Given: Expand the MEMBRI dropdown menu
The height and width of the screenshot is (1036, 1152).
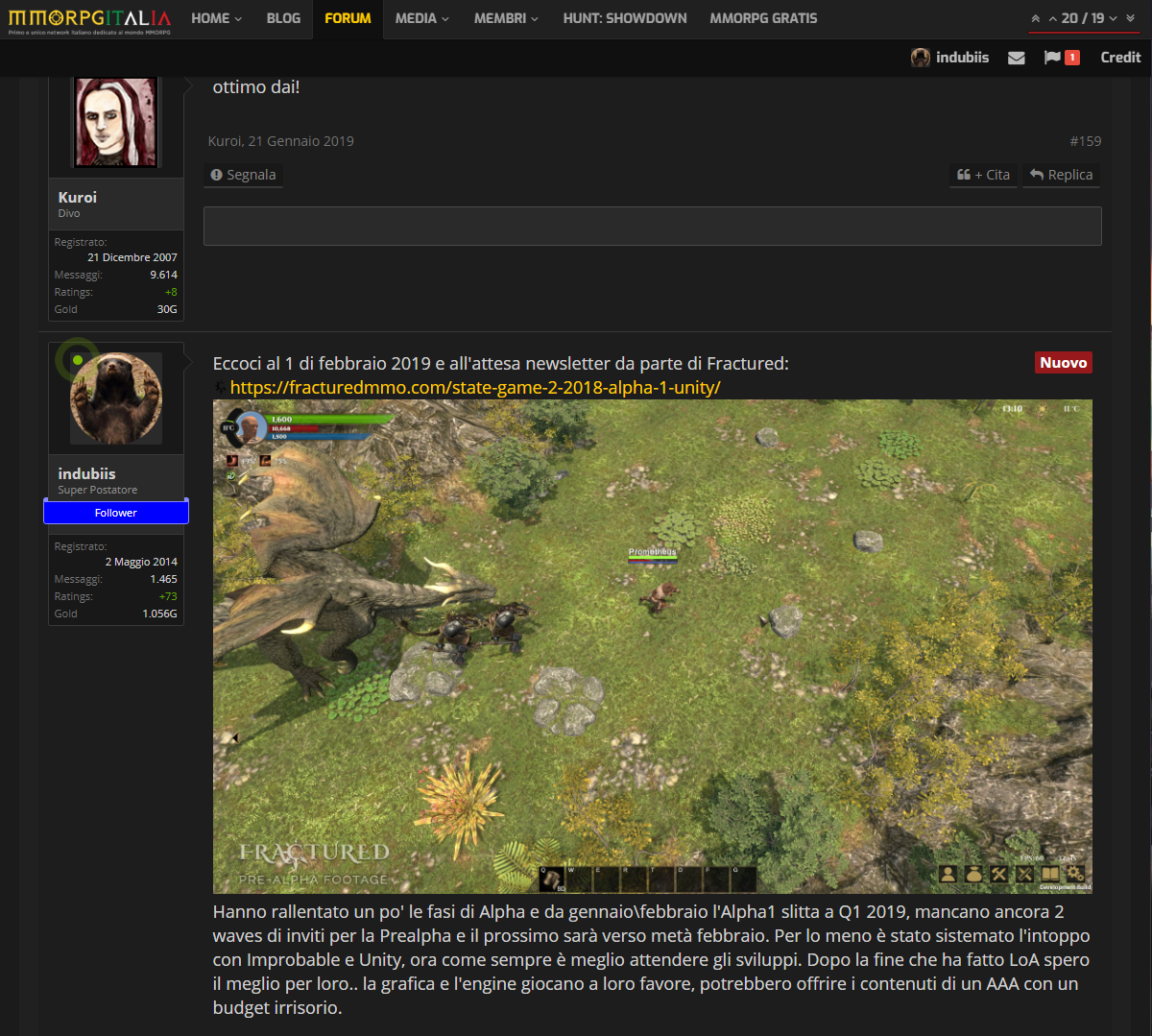Looking at the screenshot, I should pos(506,18).
